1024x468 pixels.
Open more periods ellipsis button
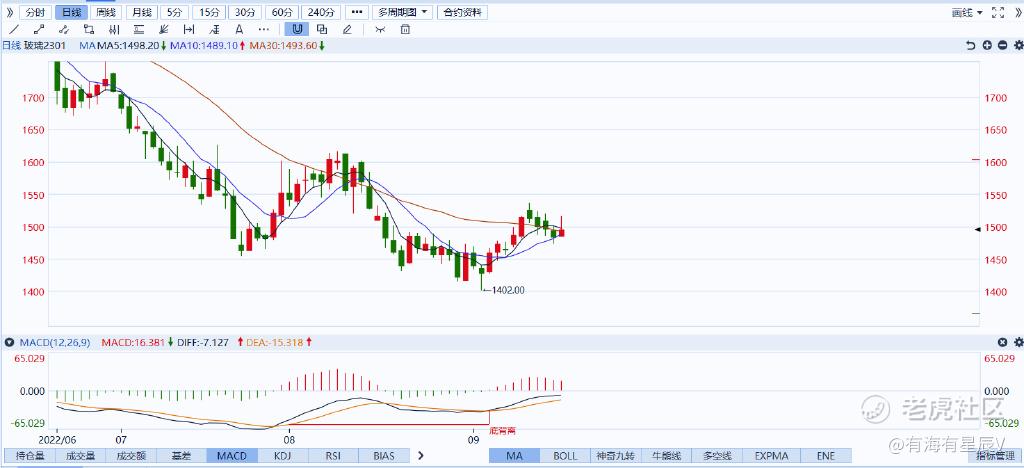[356, 12]
